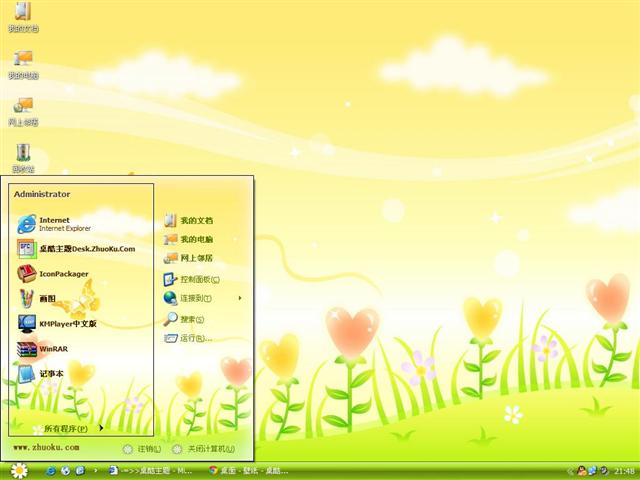
Task: Open the Recycle Bin desktop icon
Action: click(x=23, y=158)
